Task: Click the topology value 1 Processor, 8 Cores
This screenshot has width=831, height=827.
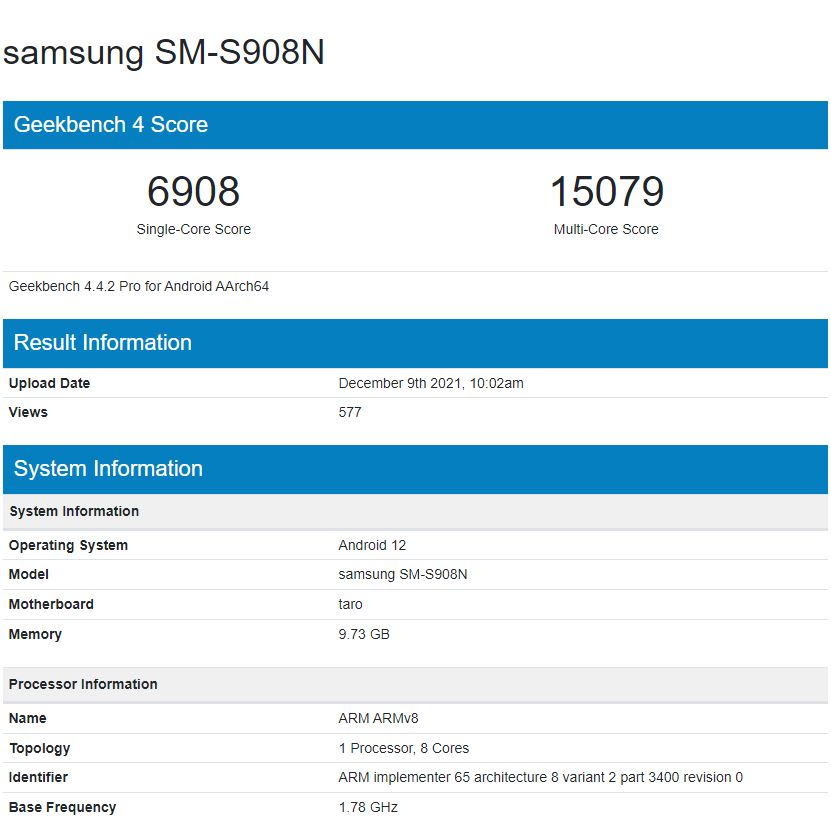Action: pos(403,748)
